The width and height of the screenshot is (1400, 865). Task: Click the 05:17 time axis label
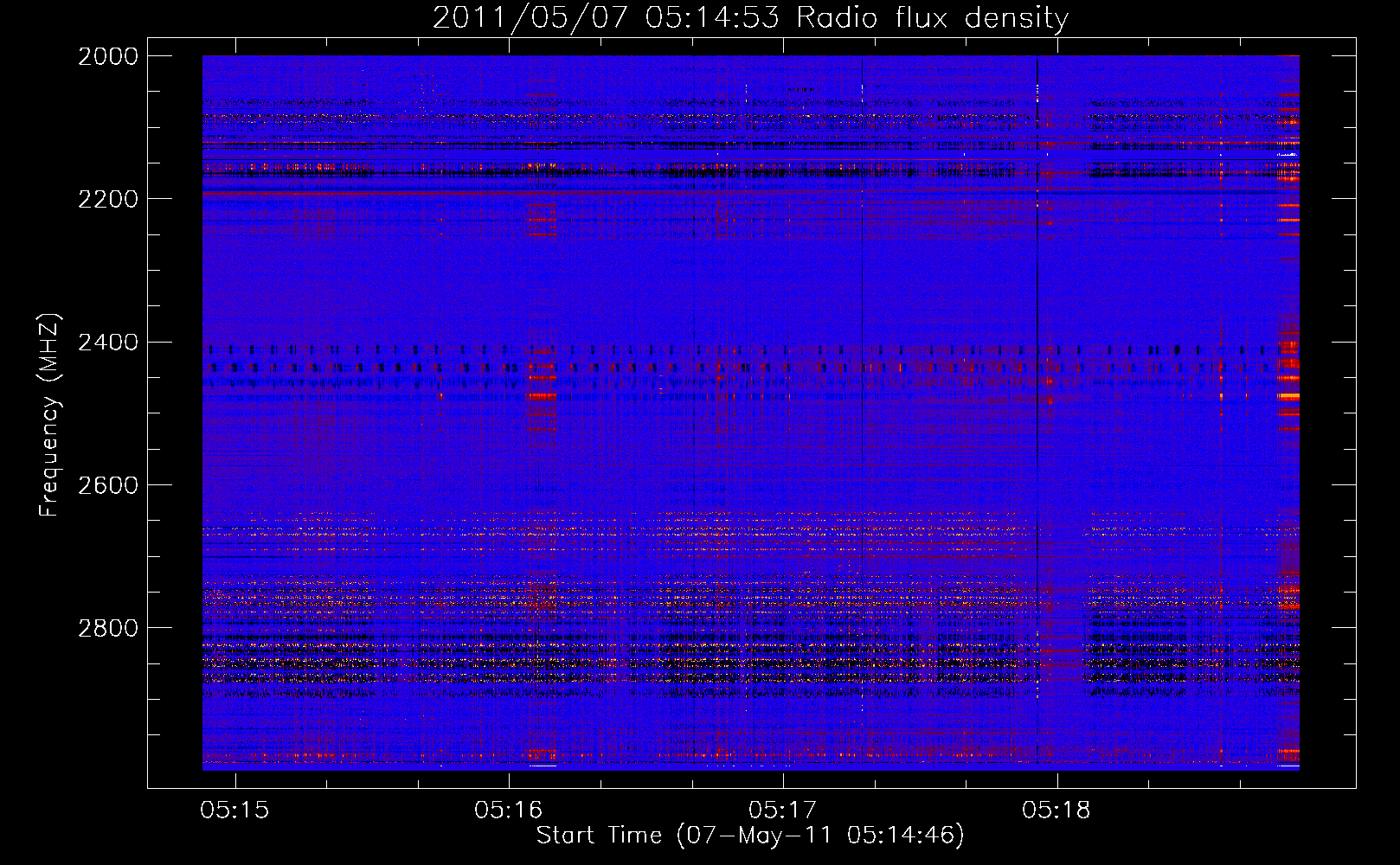[783, 810]
